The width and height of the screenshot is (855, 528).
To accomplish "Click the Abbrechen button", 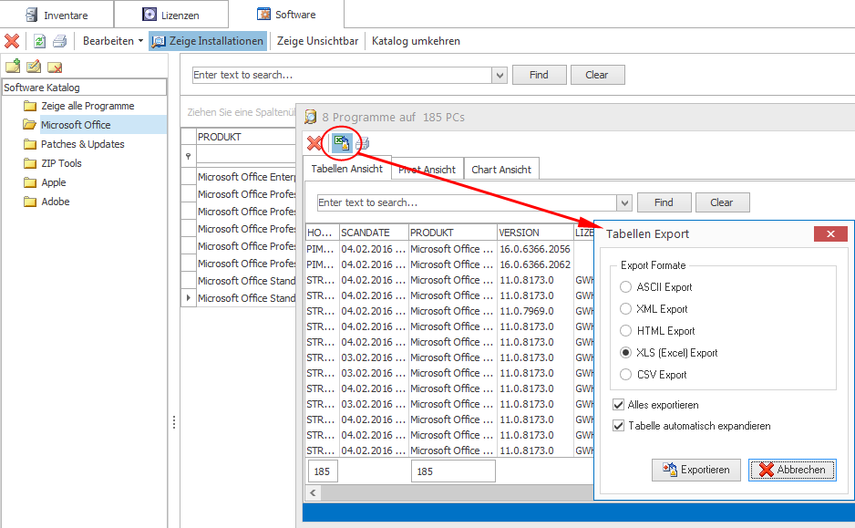I will 792,470.
